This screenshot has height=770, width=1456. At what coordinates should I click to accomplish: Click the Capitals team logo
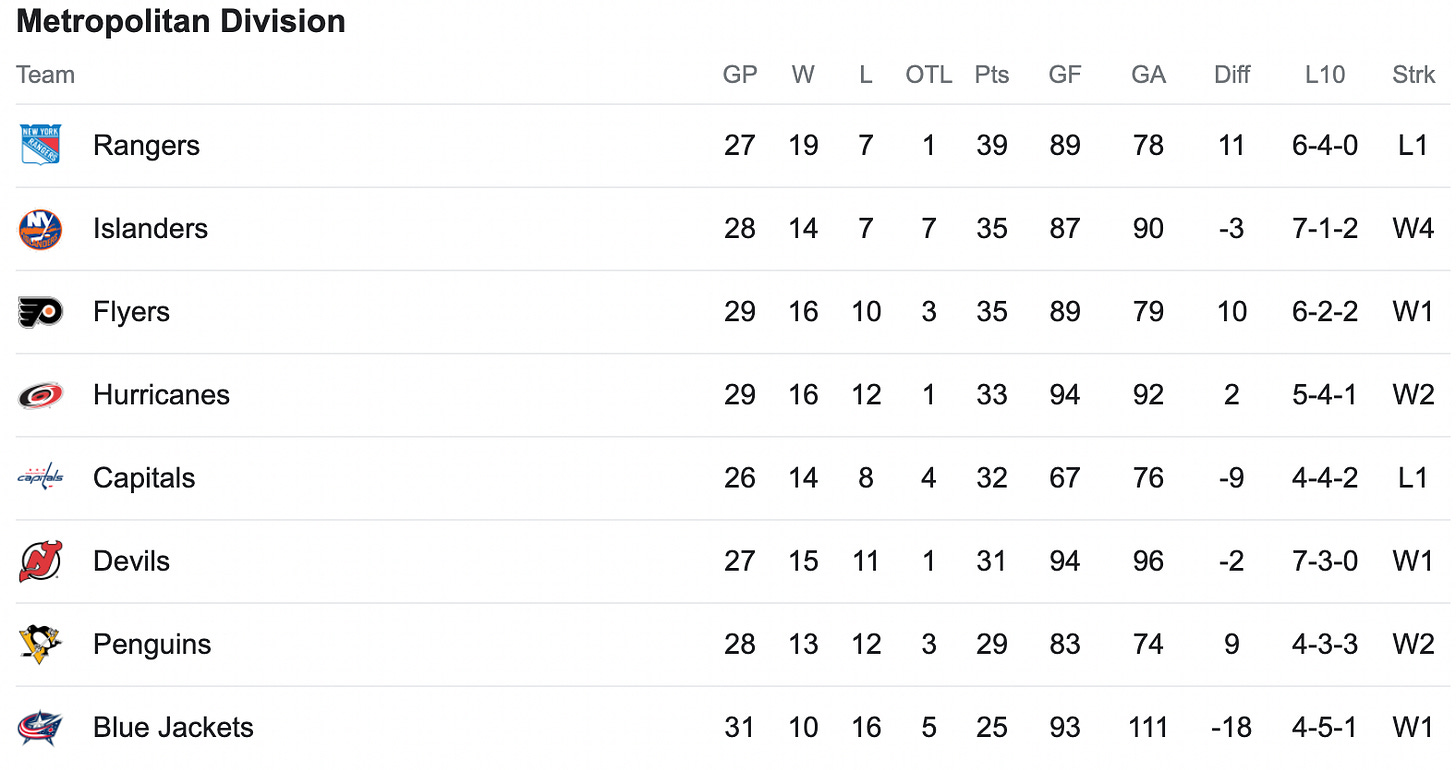click(41, 478)
